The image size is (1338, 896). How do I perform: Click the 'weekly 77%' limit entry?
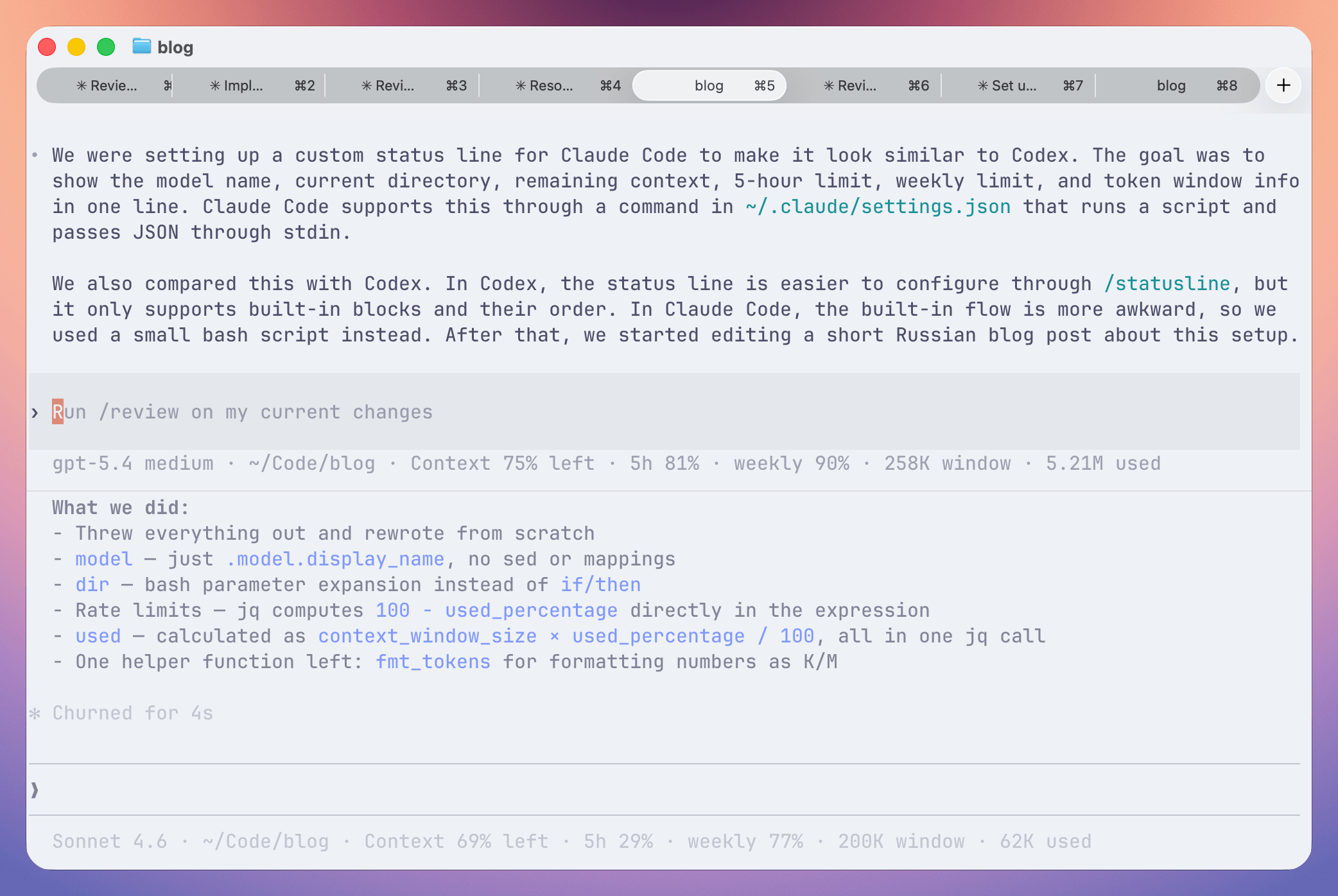745,841
